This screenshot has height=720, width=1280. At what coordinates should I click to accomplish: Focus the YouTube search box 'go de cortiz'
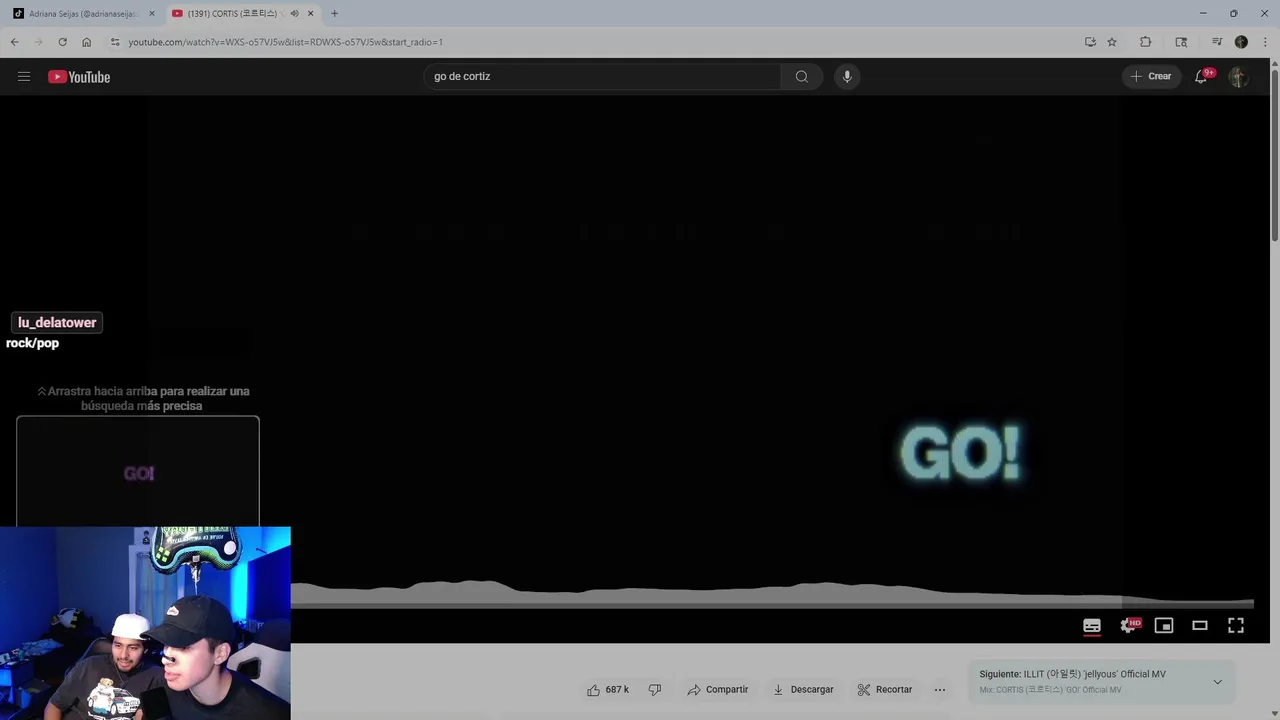603,76
